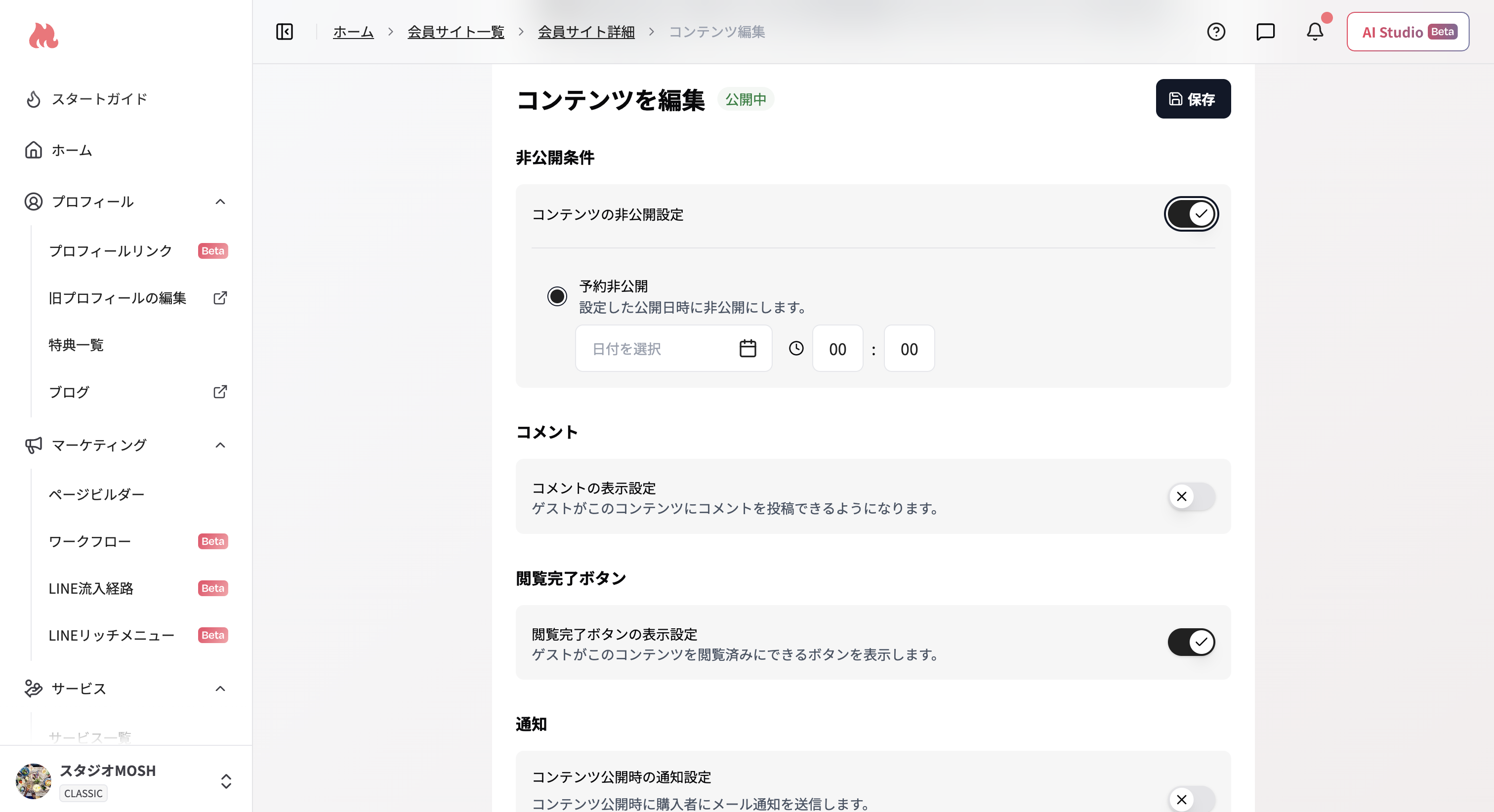Viewport: 1494px width, 812px height.
Task: Enable コンテンツ公開時の通知設定 toggle
Action: pyautogui.click(x=1191, y=799)
